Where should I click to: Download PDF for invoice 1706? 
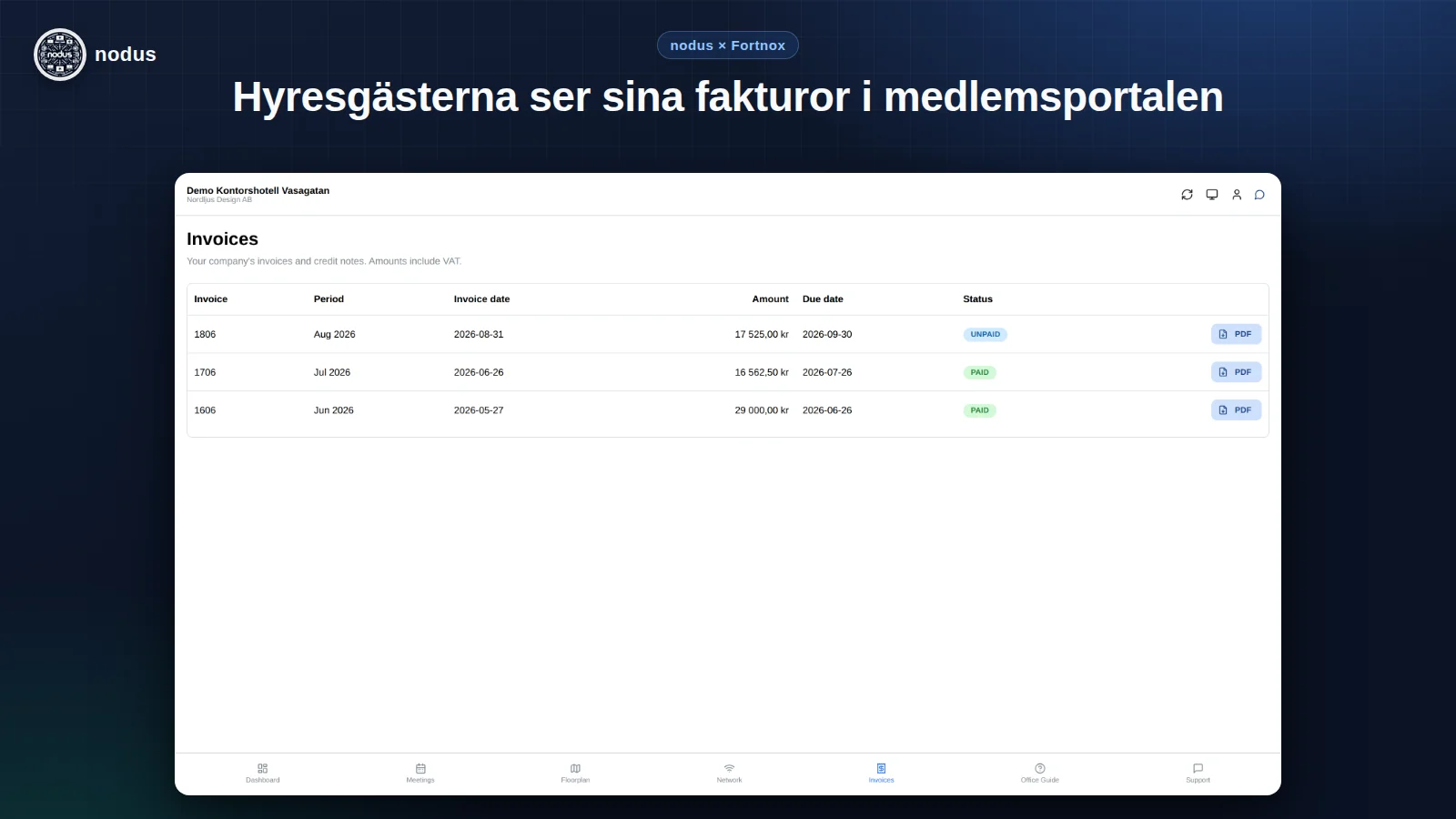(1236, 372)
